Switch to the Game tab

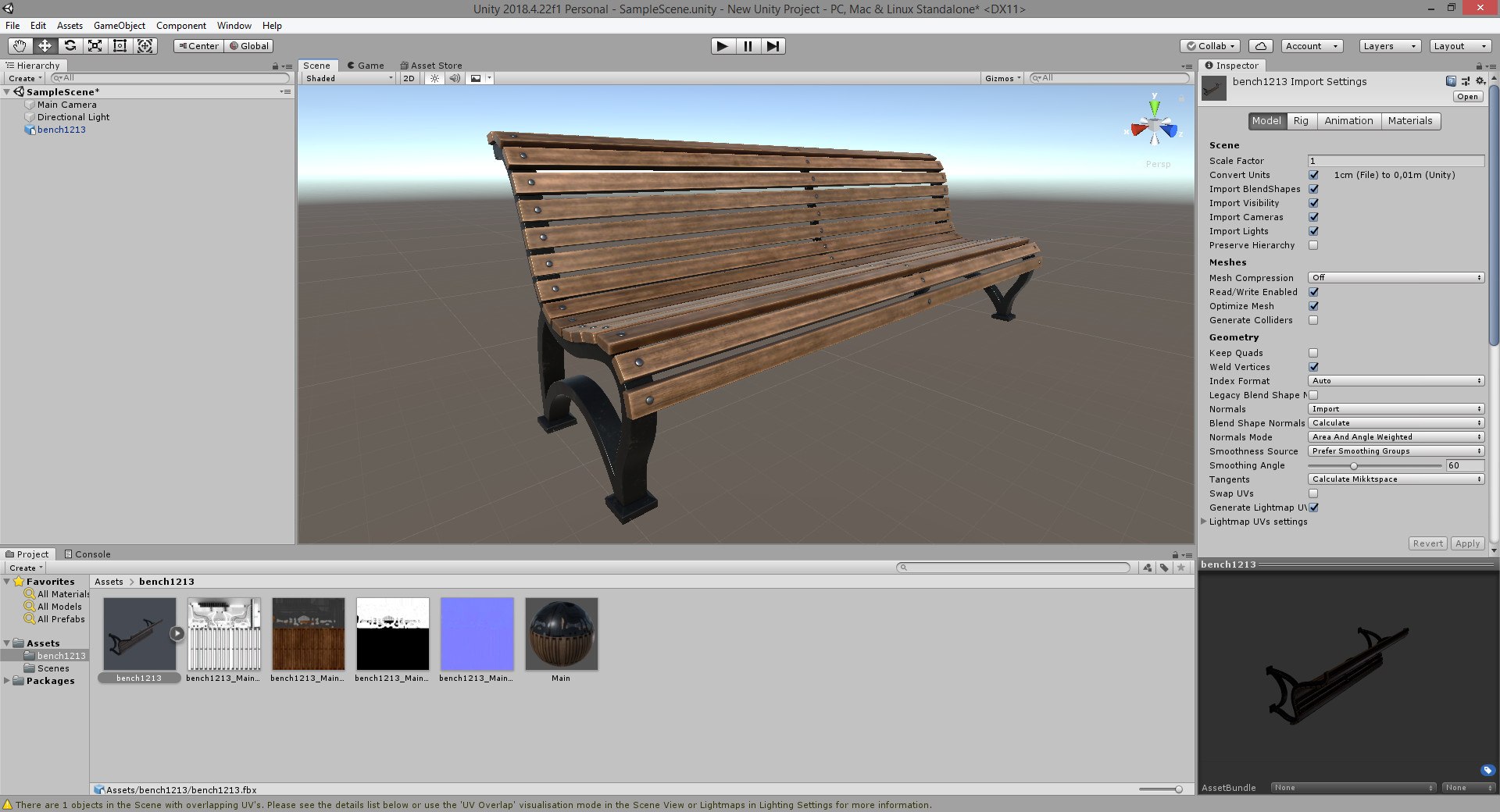pos(366,66)
